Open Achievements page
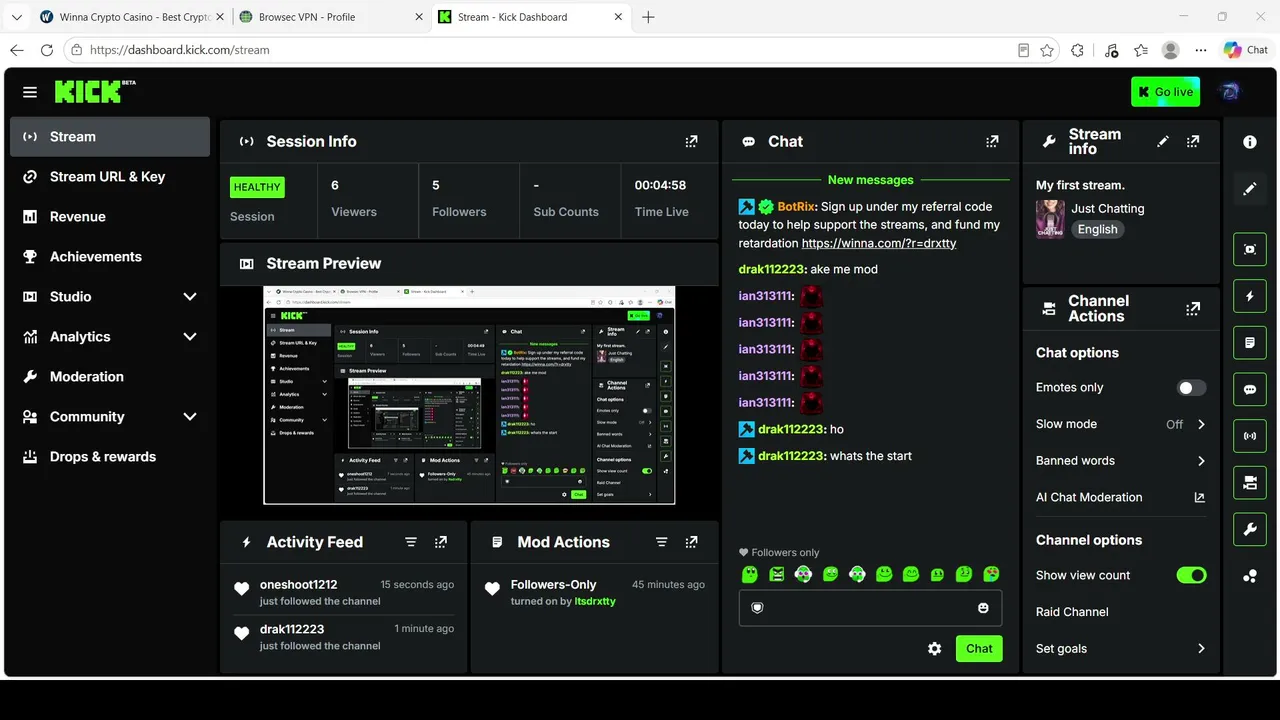 click(x=110, y=257)
